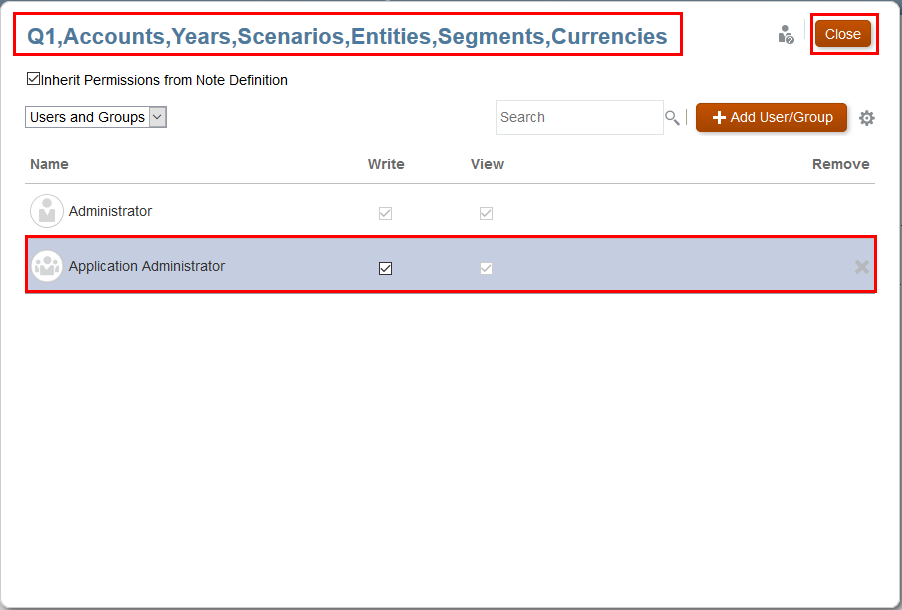Click the Application Administrator group avatar icon
Viewport: 902px width, 610px height.
click(x=47, y=266)
